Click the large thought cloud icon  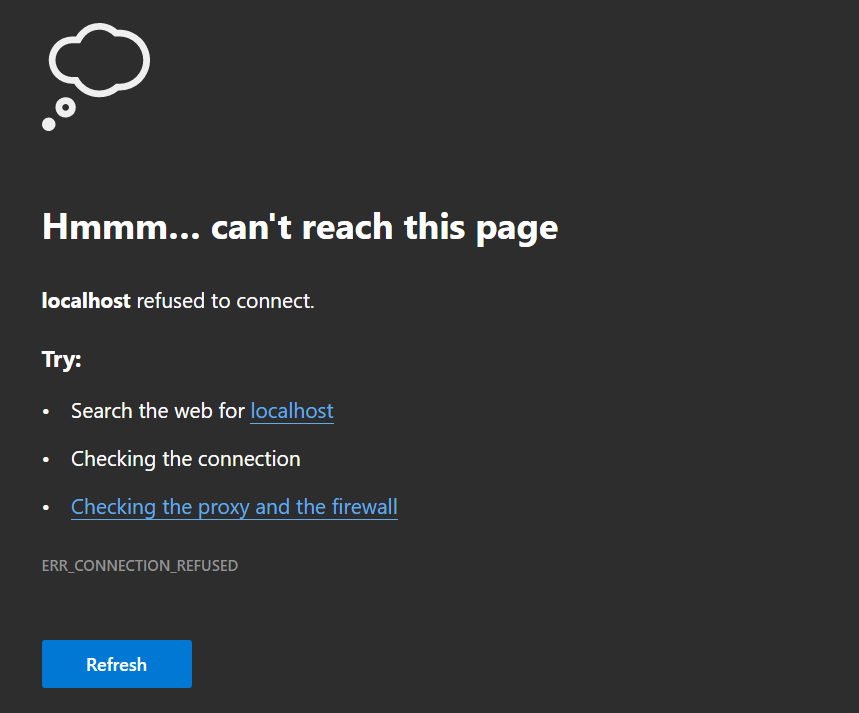pyautogui.click(x=99, y=60)
